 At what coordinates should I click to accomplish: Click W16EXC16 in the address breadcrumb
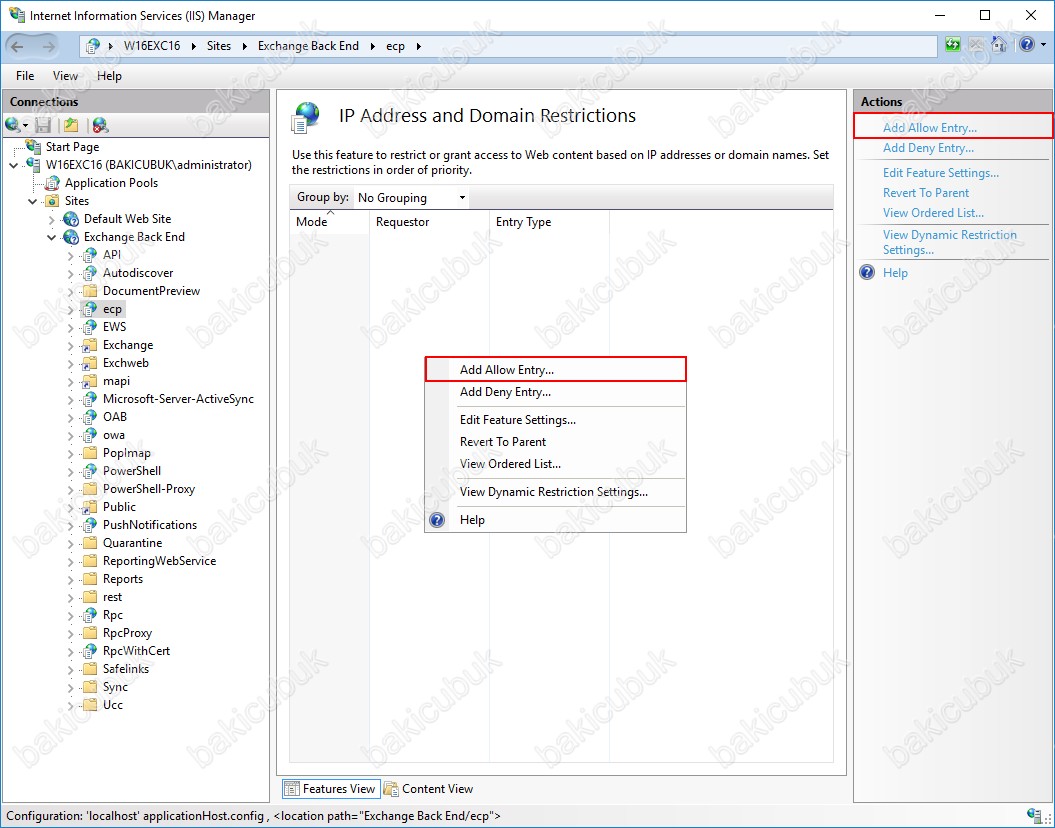(x=152, y=46)
